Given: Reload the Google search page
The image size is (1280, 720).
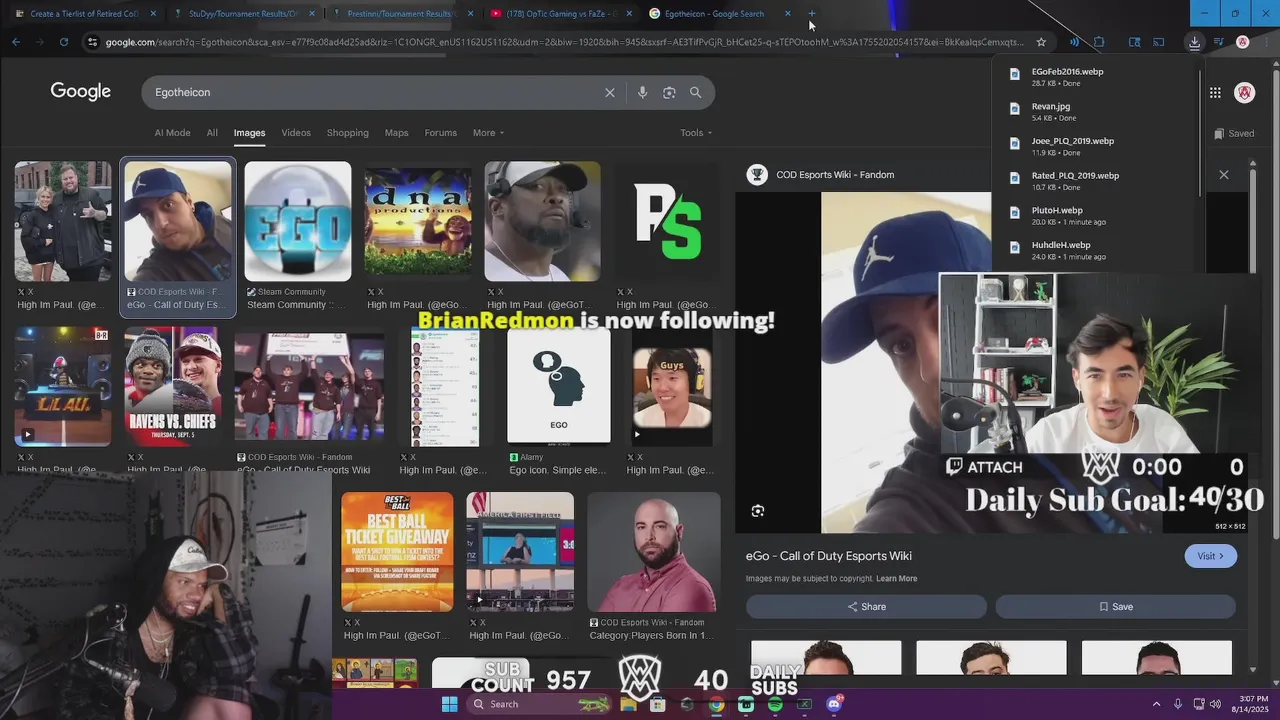Looking at the screenshot, I should click(64, 42).
